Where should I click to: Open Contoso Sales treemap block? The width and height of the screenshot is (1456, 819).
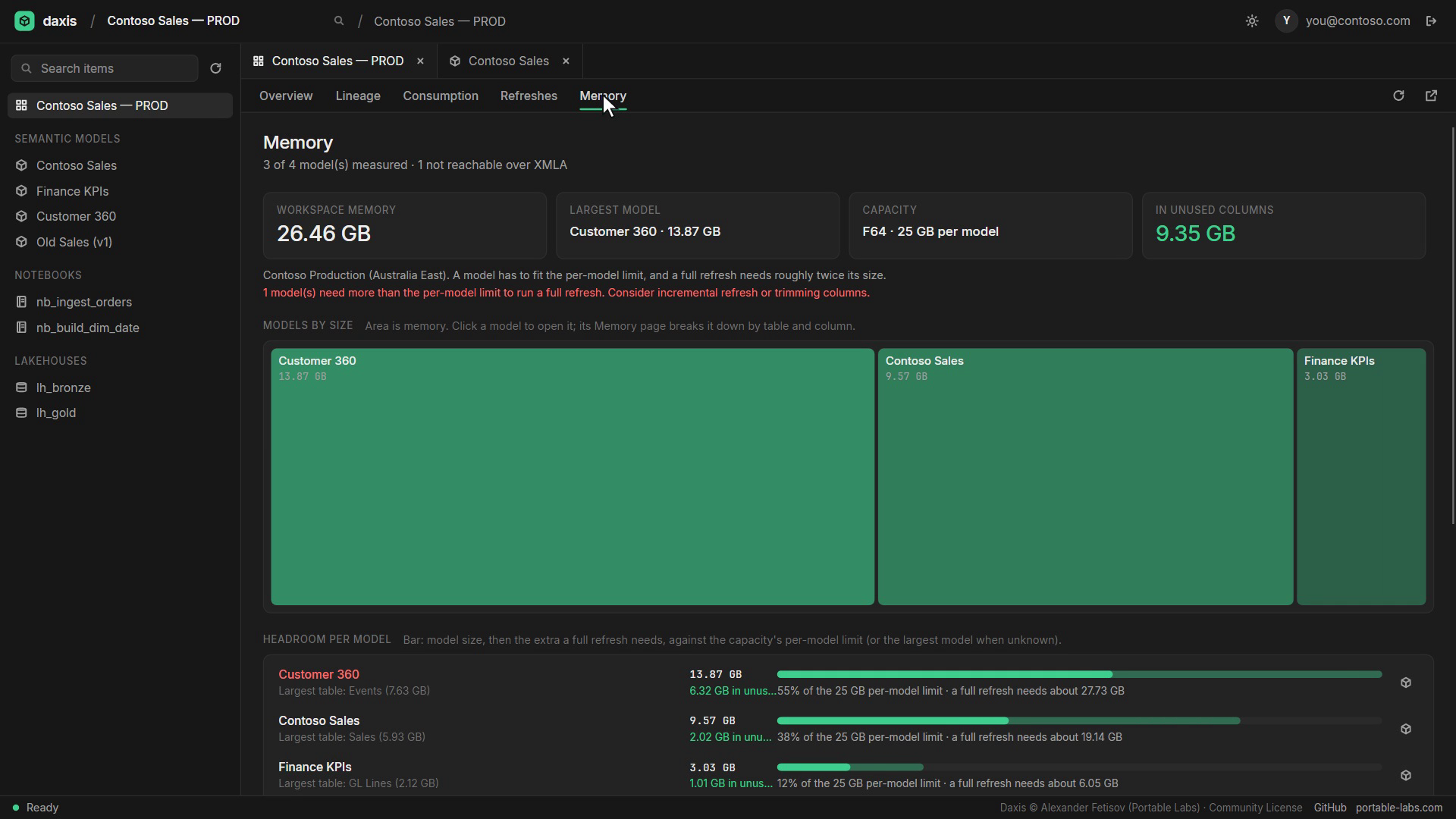click(x=1085, y=476)
